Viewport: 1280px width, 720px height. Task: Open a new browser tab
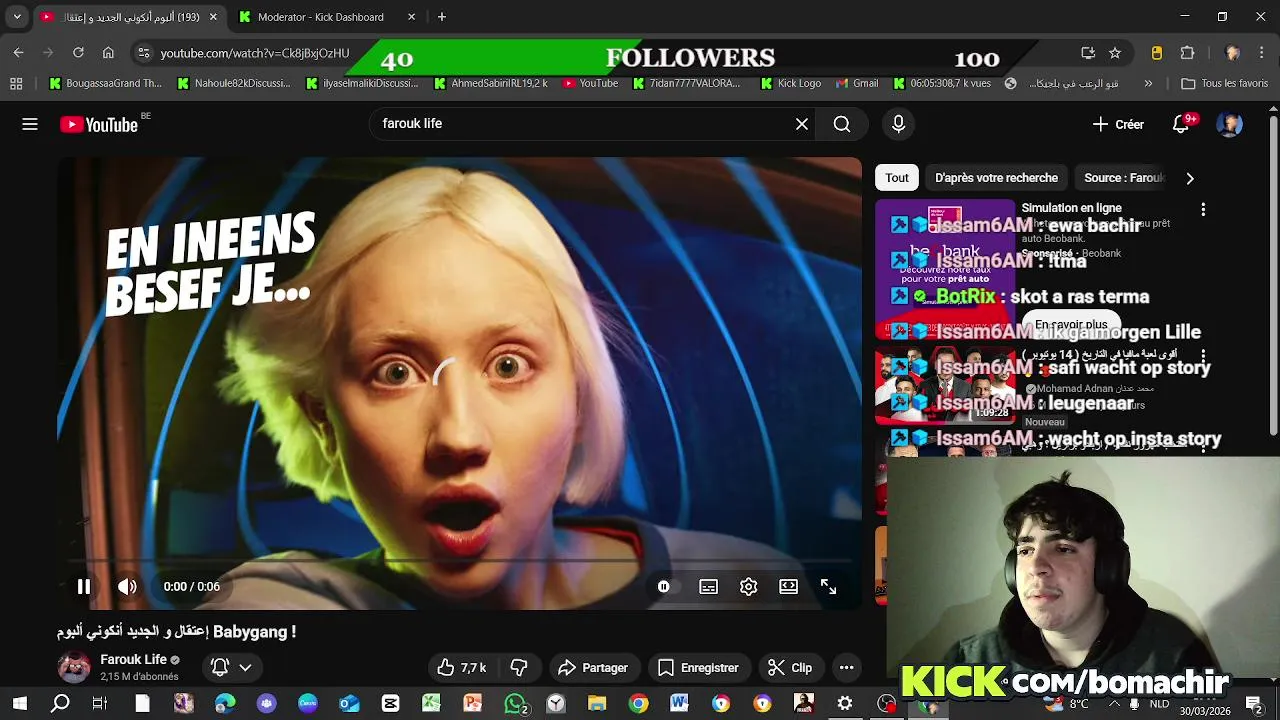coord(441,17)
